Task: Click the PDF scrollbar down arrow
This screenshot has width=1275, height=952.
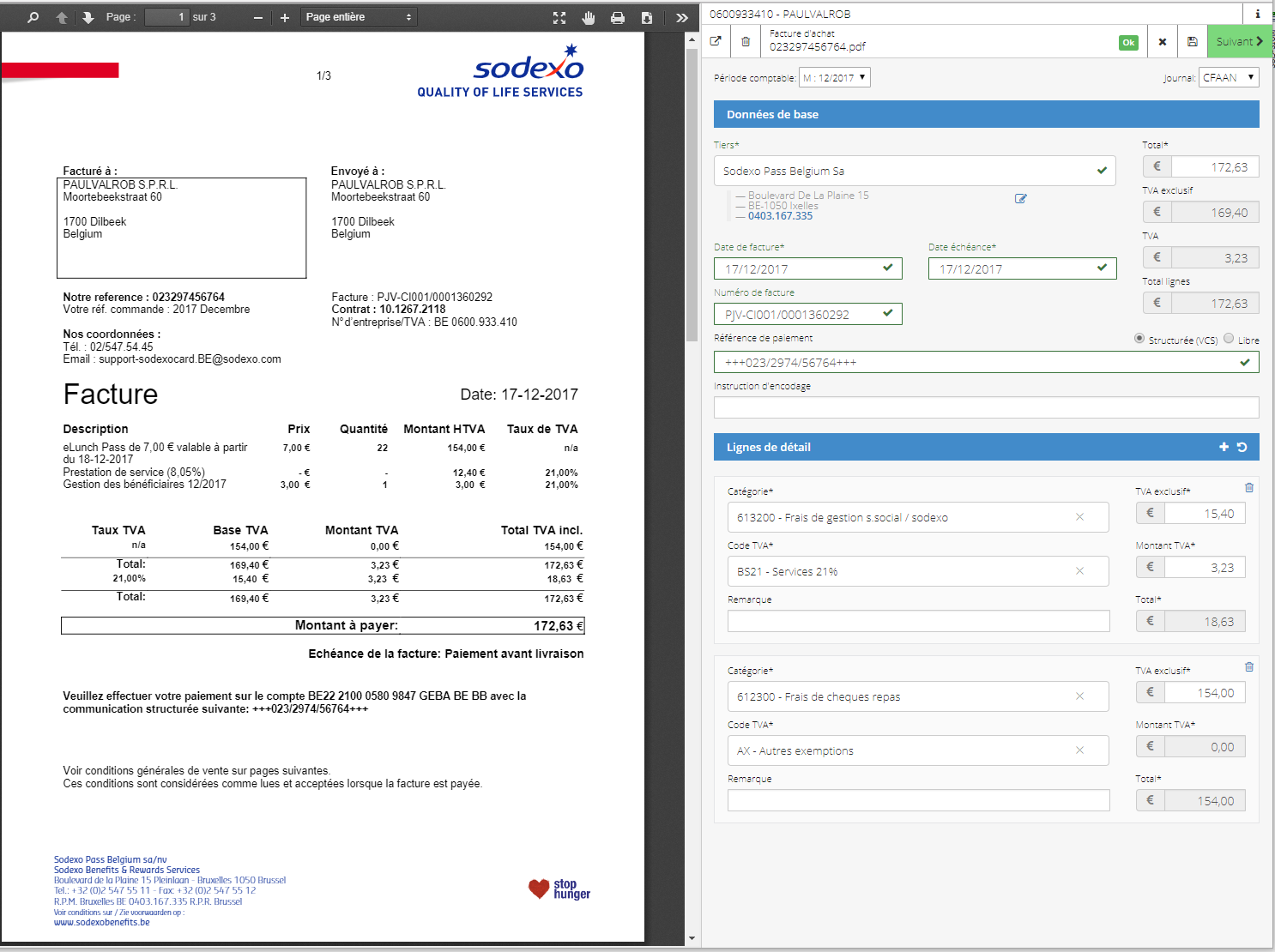Action: pos(692,938)
